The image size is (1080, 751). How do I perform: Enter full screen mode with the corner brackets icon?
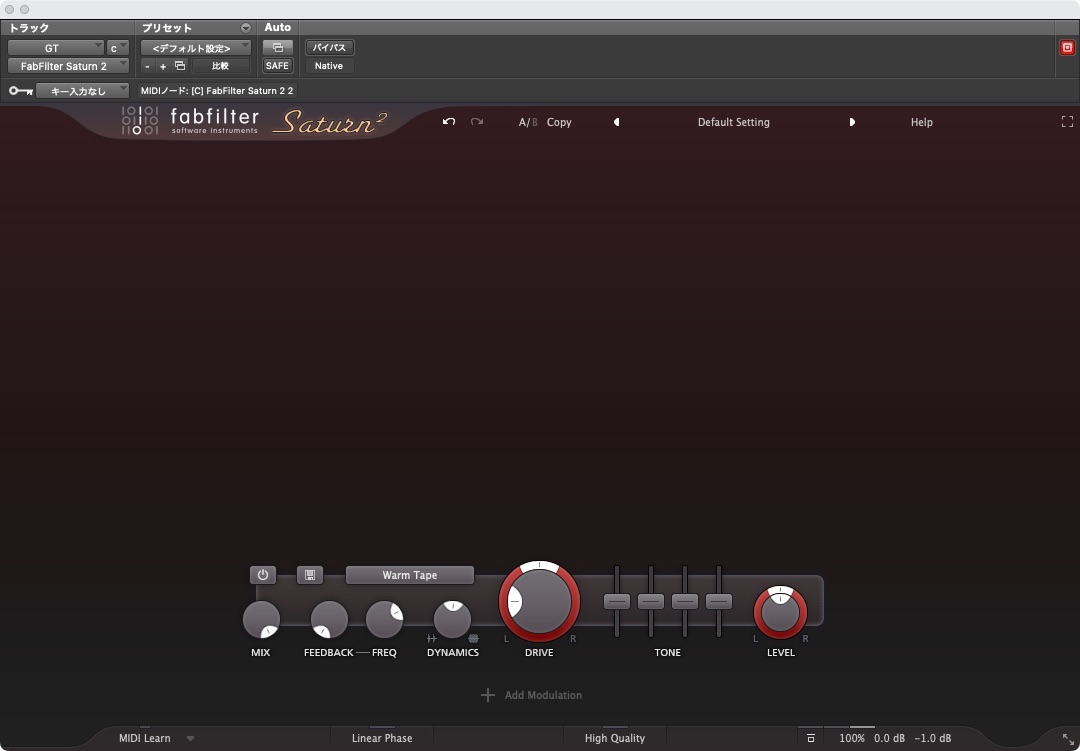[1067, 122]
